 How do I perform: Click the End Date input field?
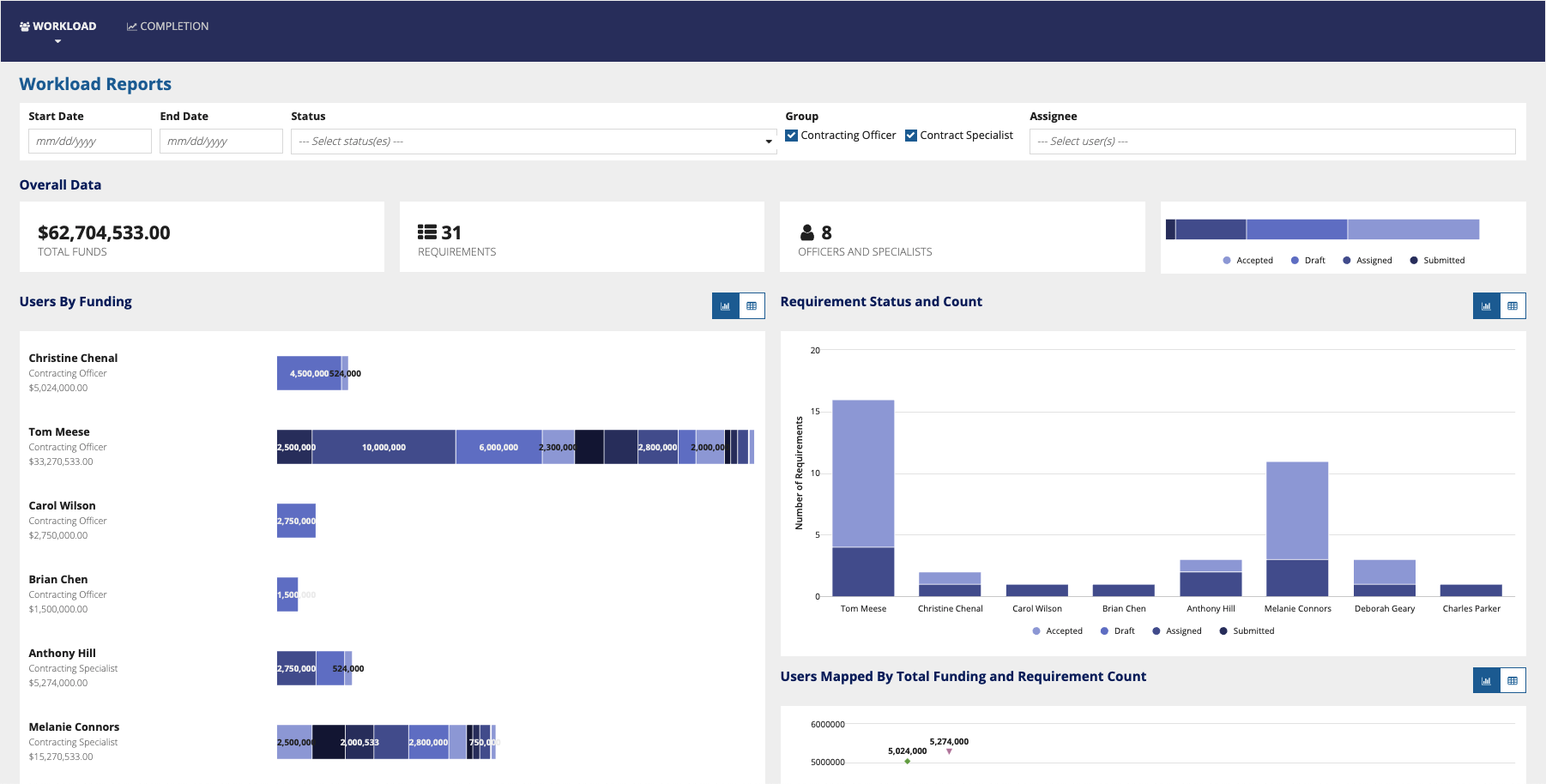pyautogui.click(x=221, y=142)
